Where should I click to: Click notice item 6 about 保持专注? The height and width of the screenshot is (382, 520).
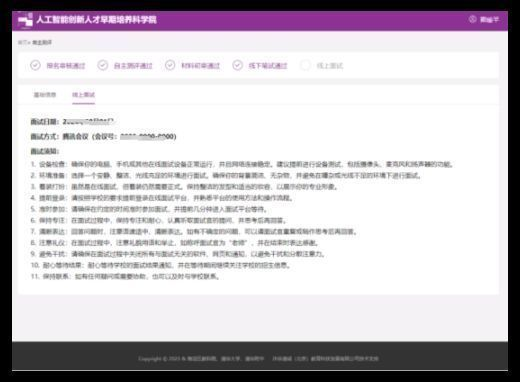click(159, 220)
